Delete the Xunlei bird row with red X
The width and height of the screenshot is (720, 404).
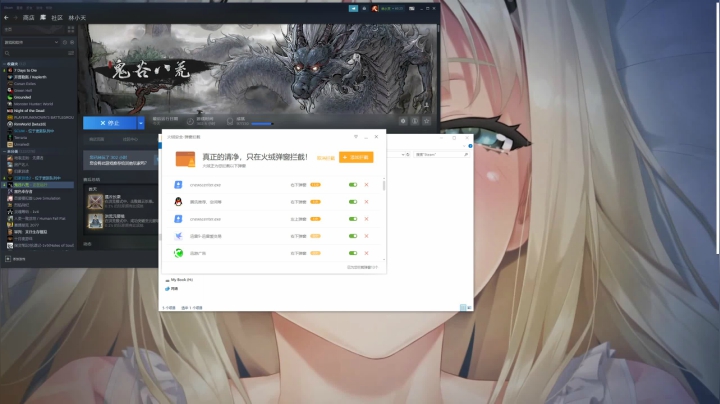point(366,236)
